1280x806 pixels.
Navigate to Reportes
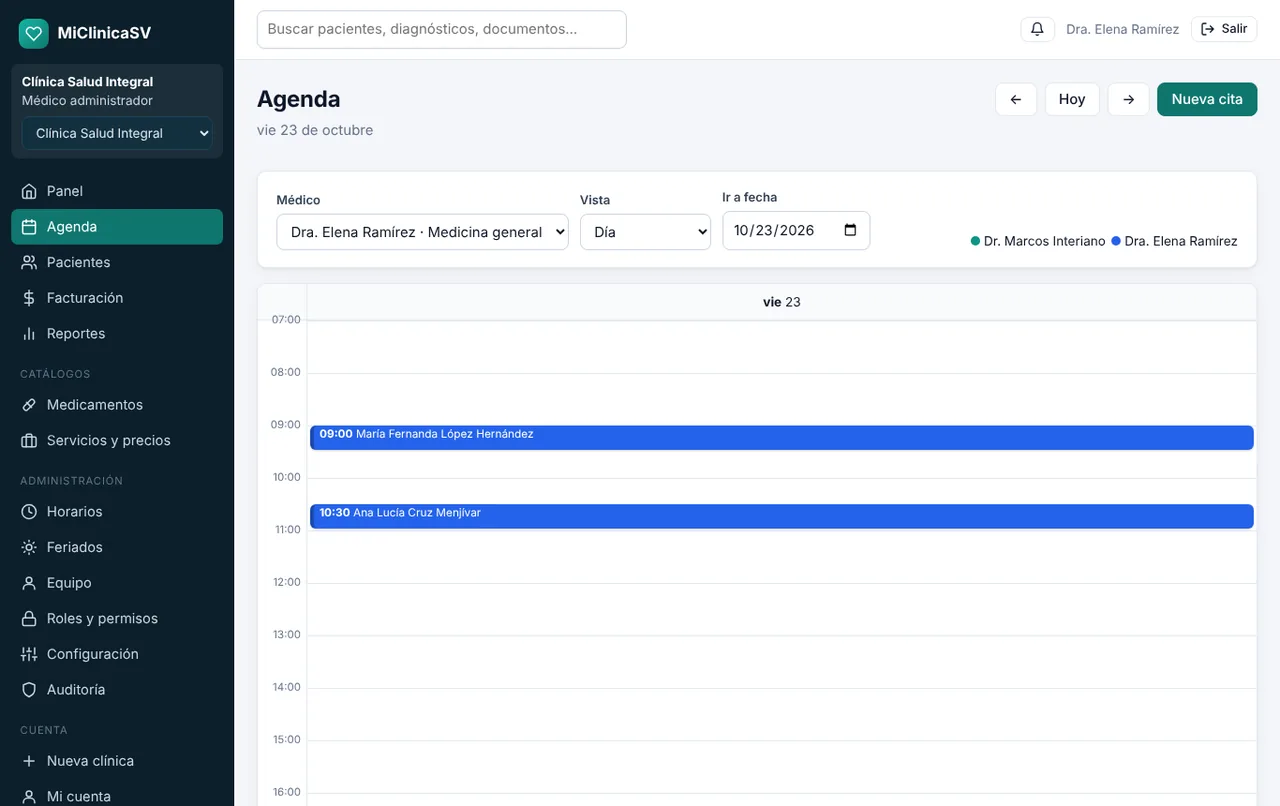click(117, 334)
